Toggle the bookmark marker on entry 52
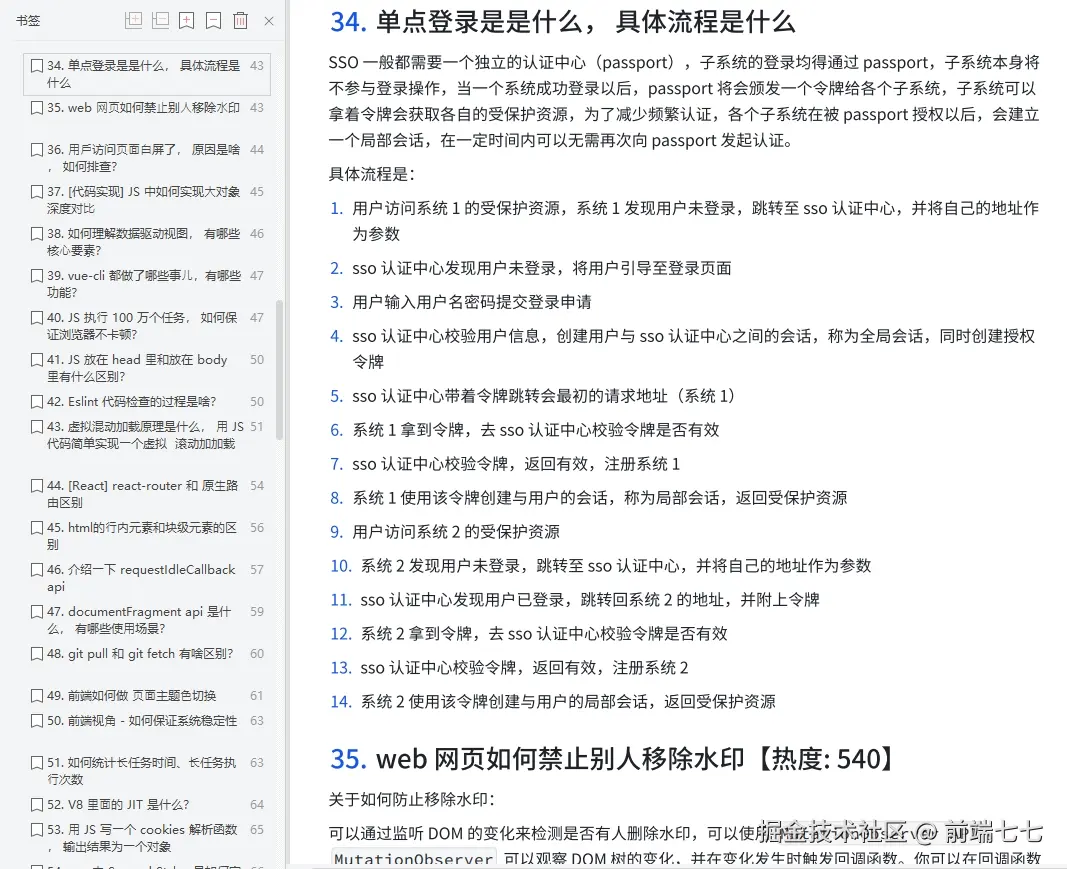Screen dimensions: 1067x869 pyautogui.click(x=36, y=804)
